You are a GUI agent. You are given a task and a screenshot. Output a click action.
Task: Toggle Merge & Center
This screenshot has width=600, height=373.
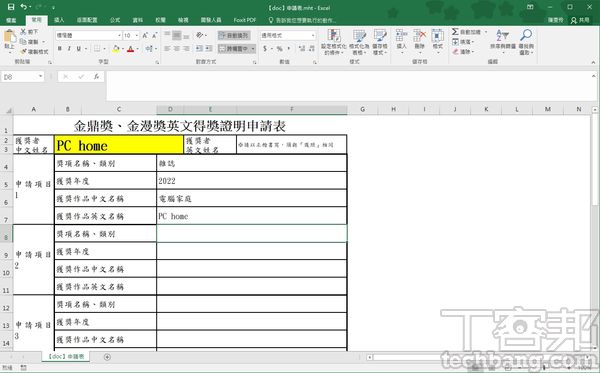(x=233, y=49)
